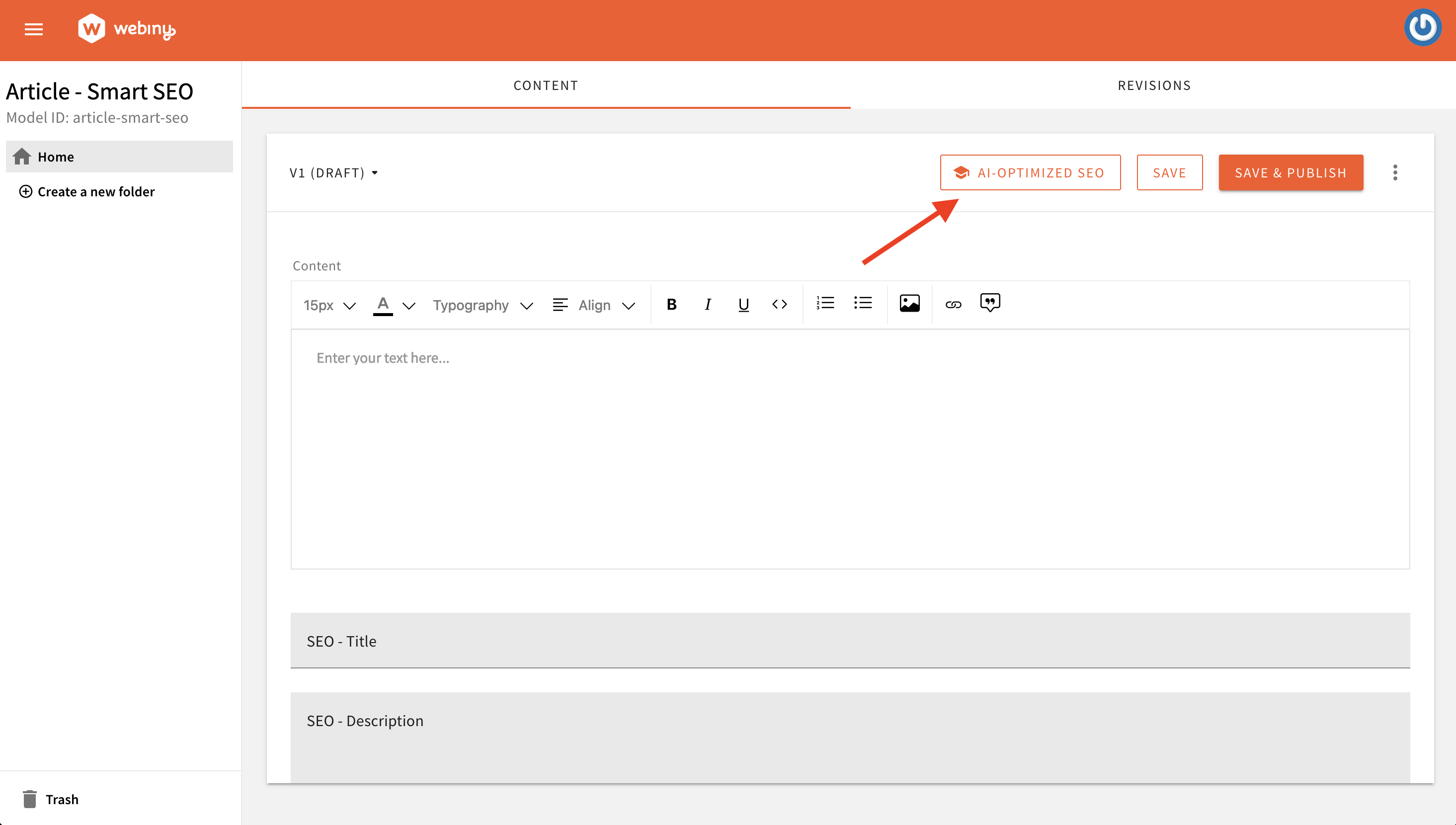Screen dimensions: 1456x825
Task: Insert a numbered list
Action: click(x=825, y=303)
